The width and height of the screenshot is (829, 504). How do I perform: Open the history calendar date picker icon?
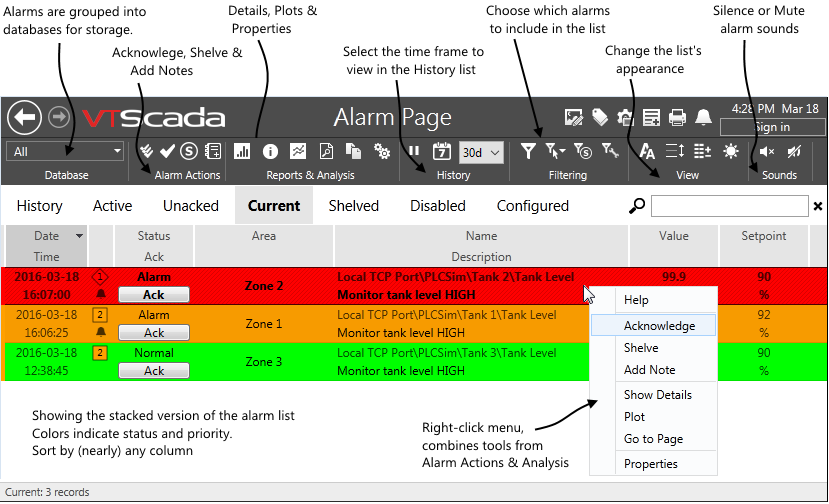click(x=441, y=152)
